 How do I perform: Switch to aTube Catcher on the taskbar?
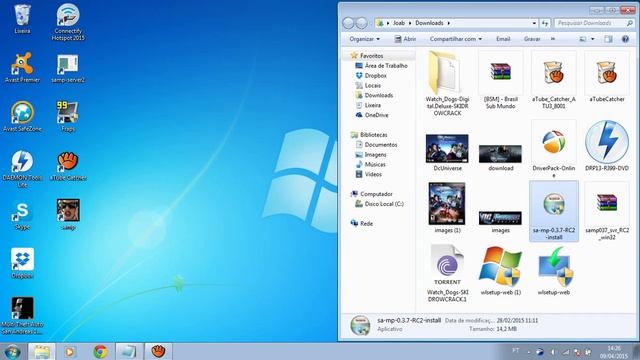point(158,351)
